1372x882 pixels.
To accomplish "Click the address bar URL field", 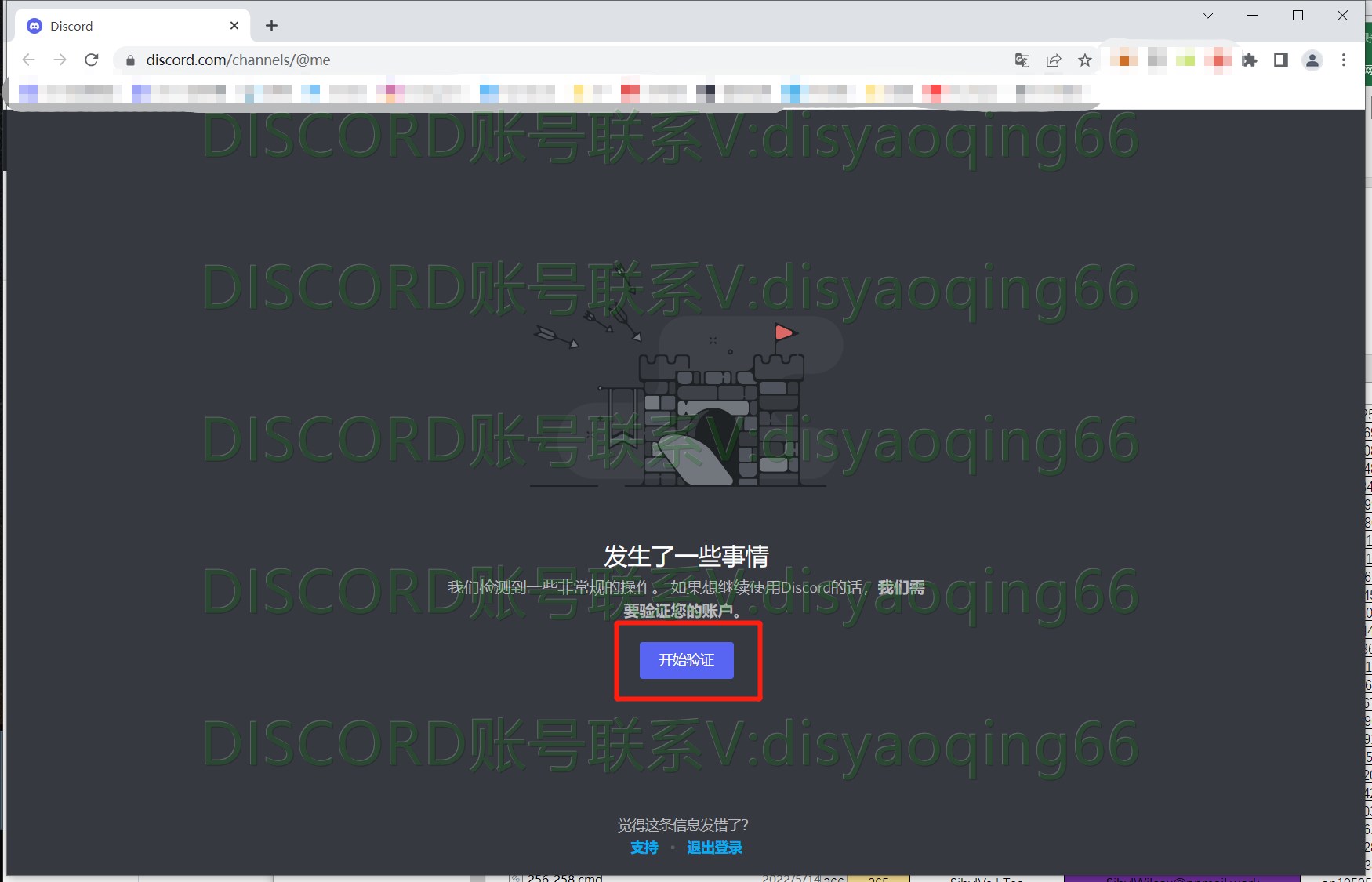I will click(549, 60).
